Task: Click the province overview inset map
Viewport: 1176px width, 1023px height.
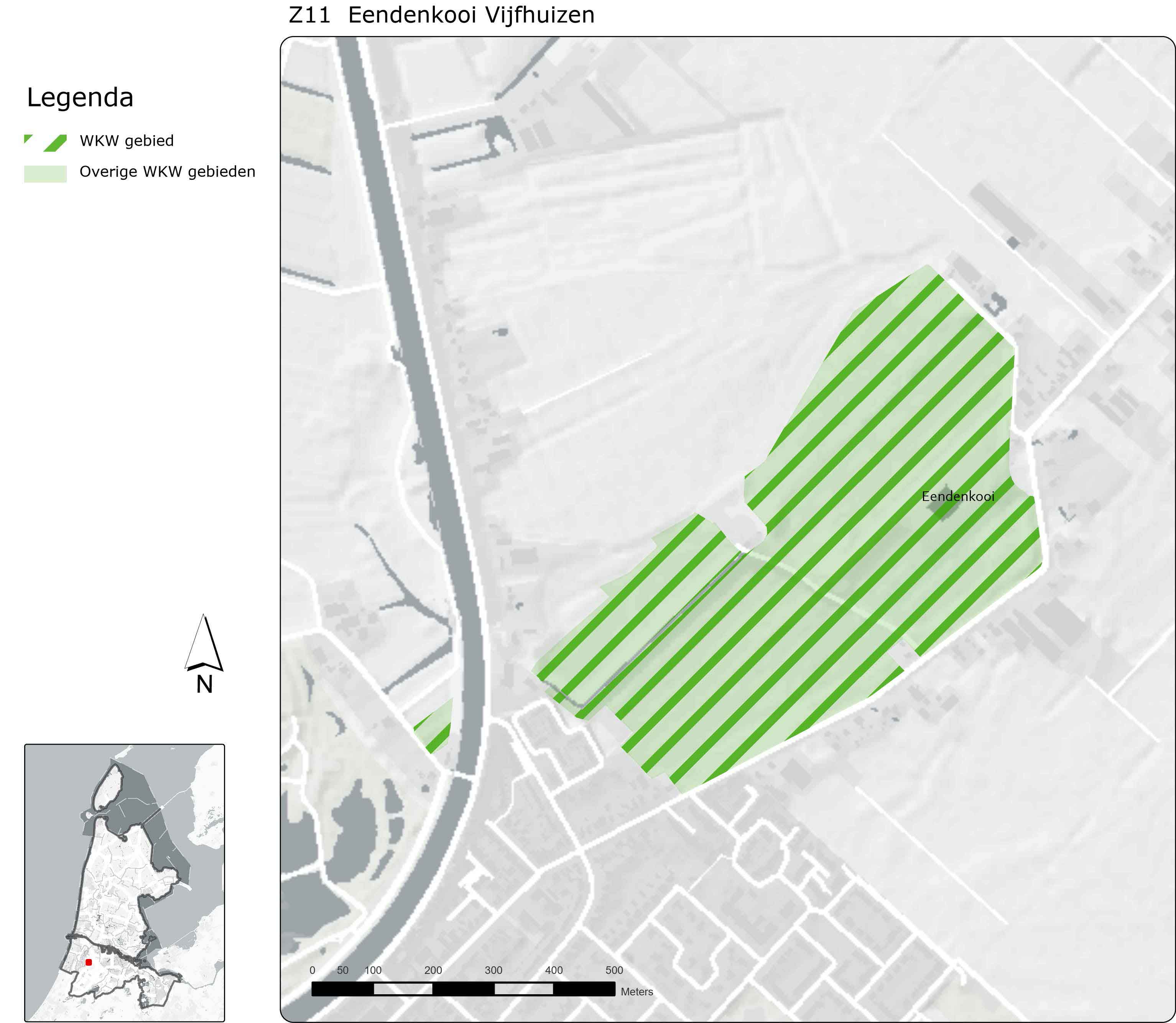Action: click(125, 882)
